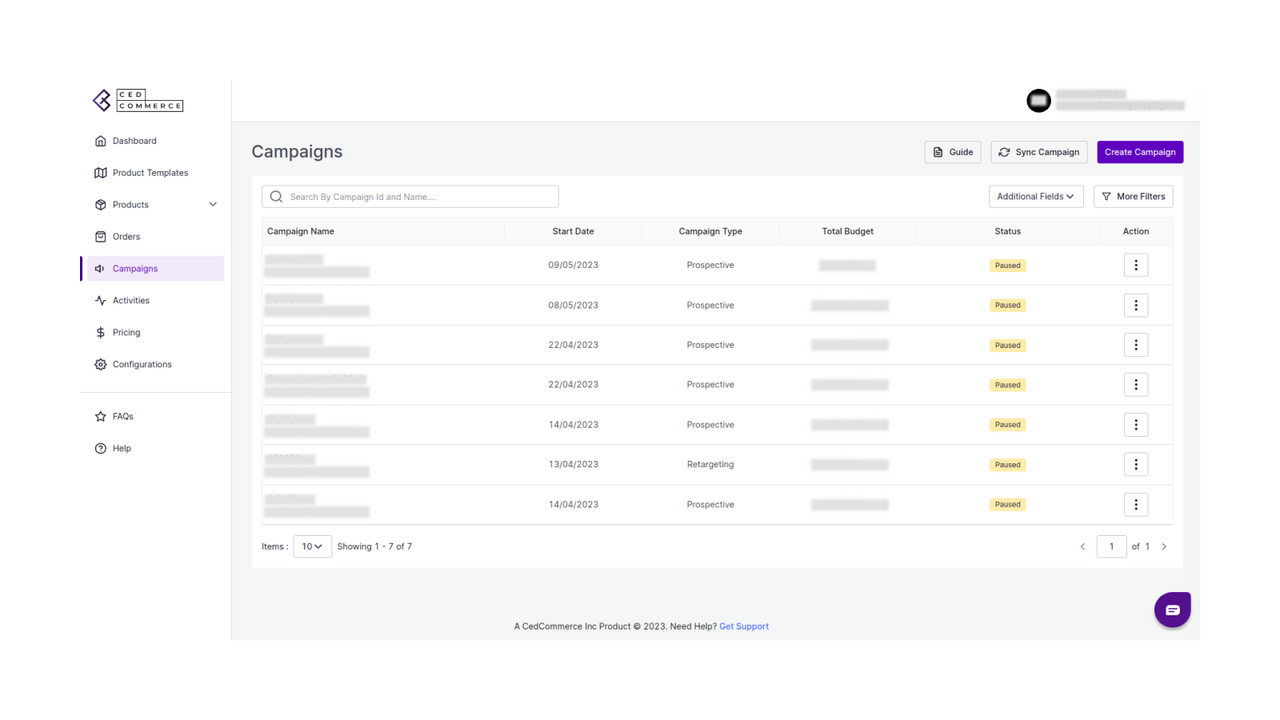1280x720 pixels.
Task: Go to Orders in the sidebar
Action: tap(126, 237)
